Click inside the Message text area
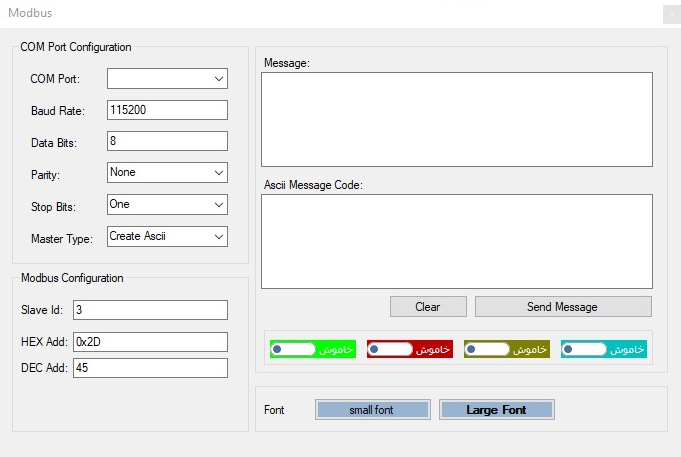This screenshot has height=457, width=681. [457, 119]
